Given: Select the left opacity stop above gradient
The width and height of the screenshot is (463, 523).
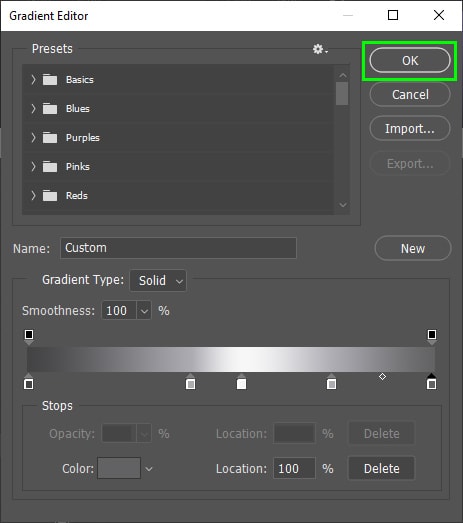Looking at the screenshot, I should [x=29, y=337].
